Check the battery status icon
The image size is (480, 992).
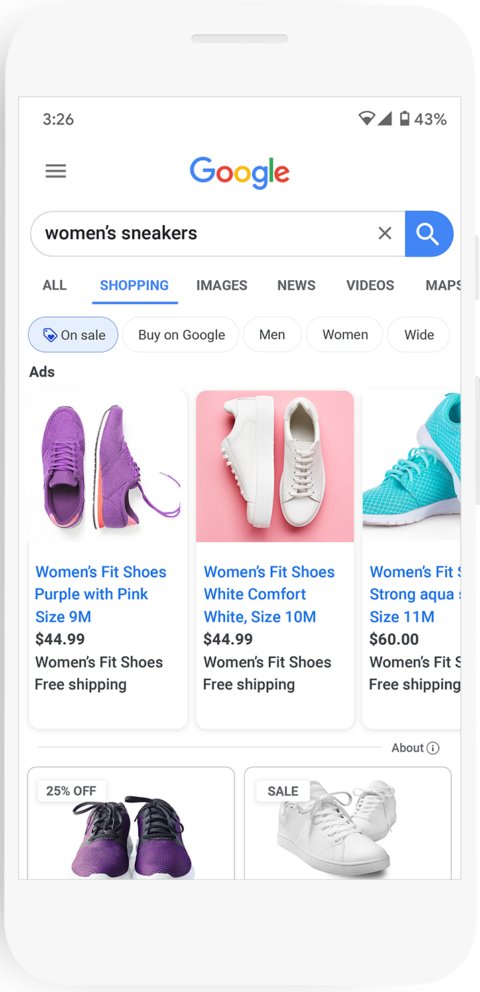tap(405, 118)
